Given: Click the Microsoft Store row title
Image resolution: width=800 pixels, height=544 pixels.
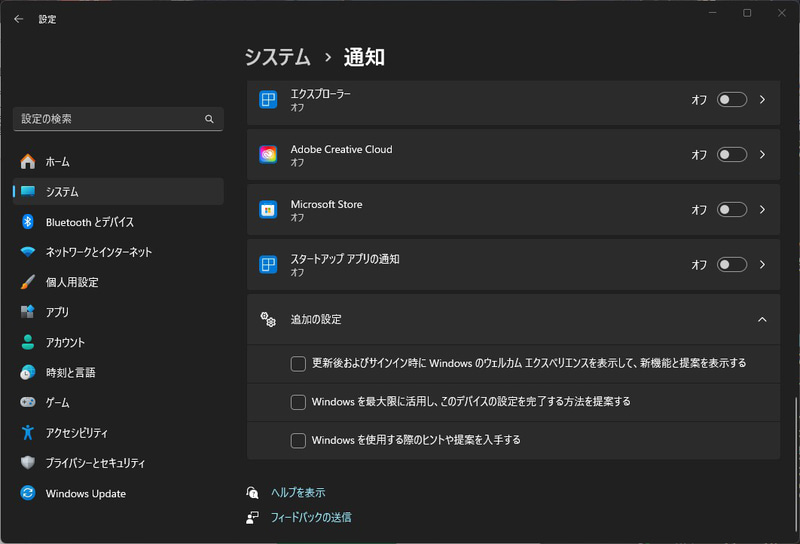Looking at the screenshot, I should click(327, 204).
